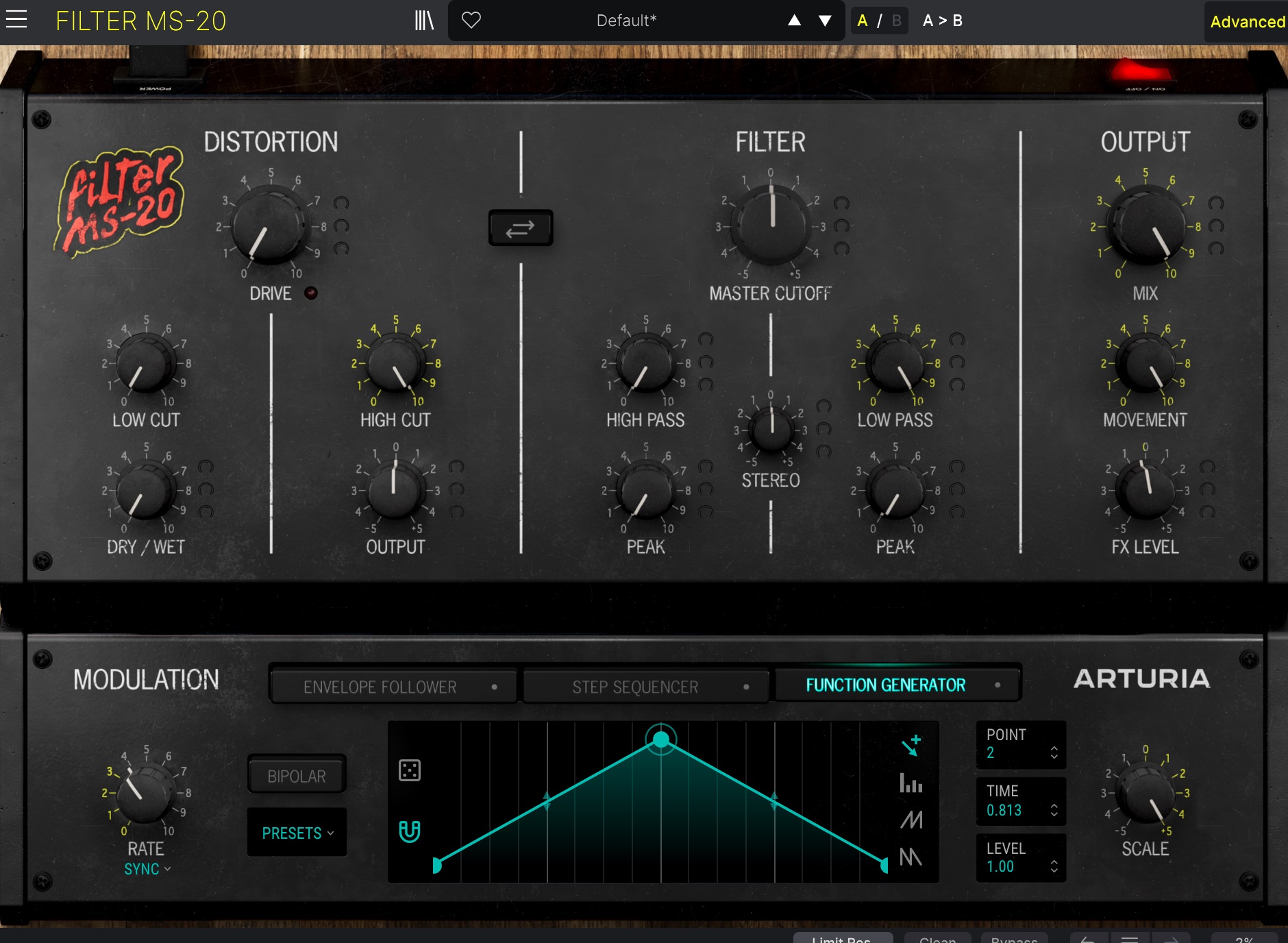This screenshot has height=943, width=1288.
Task: Copy settings with A > B button
Action: point(942,21)
